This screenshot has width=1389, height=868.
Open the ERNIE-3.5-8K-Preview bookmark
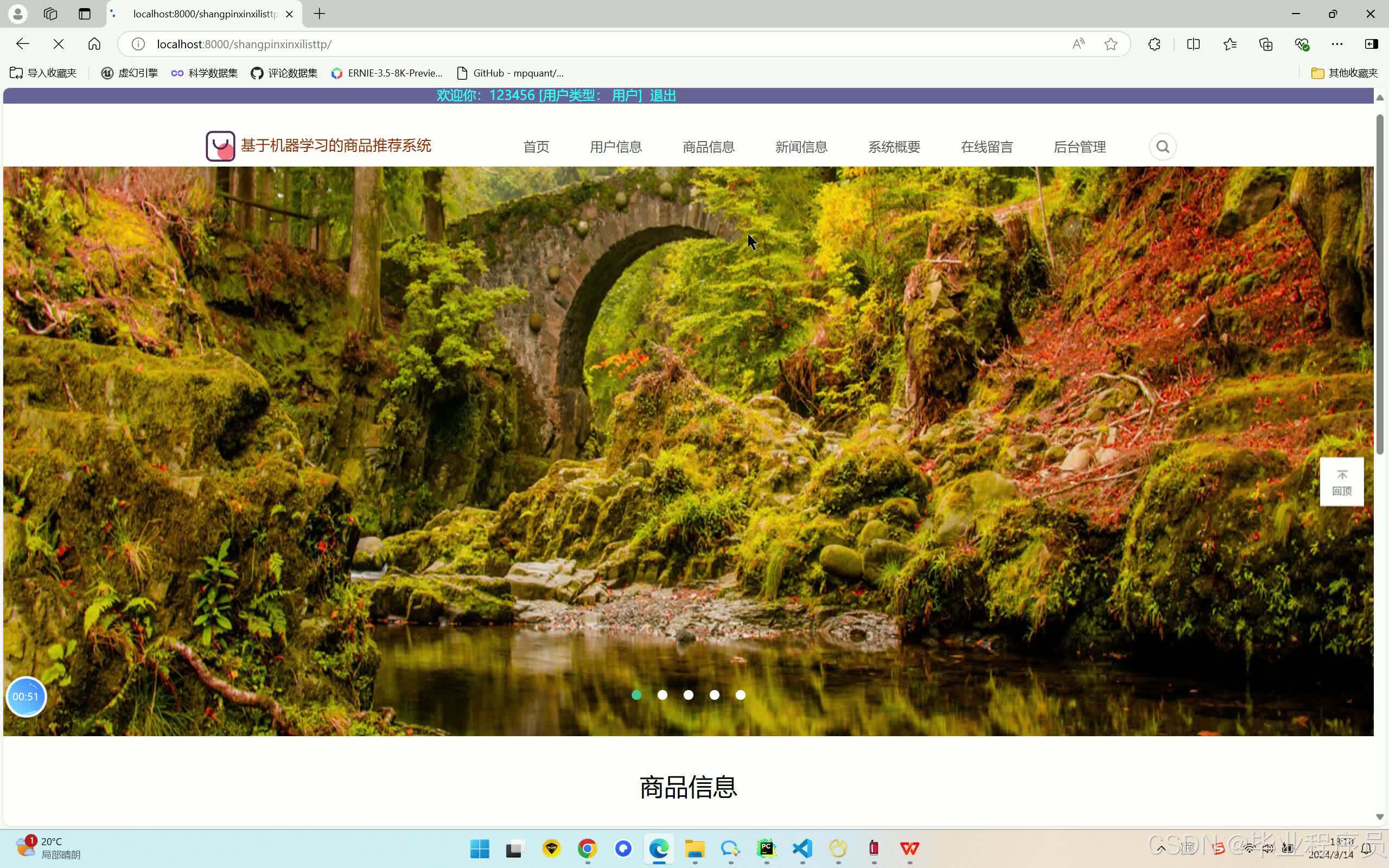pyautogui.click(x=387, y=73)
